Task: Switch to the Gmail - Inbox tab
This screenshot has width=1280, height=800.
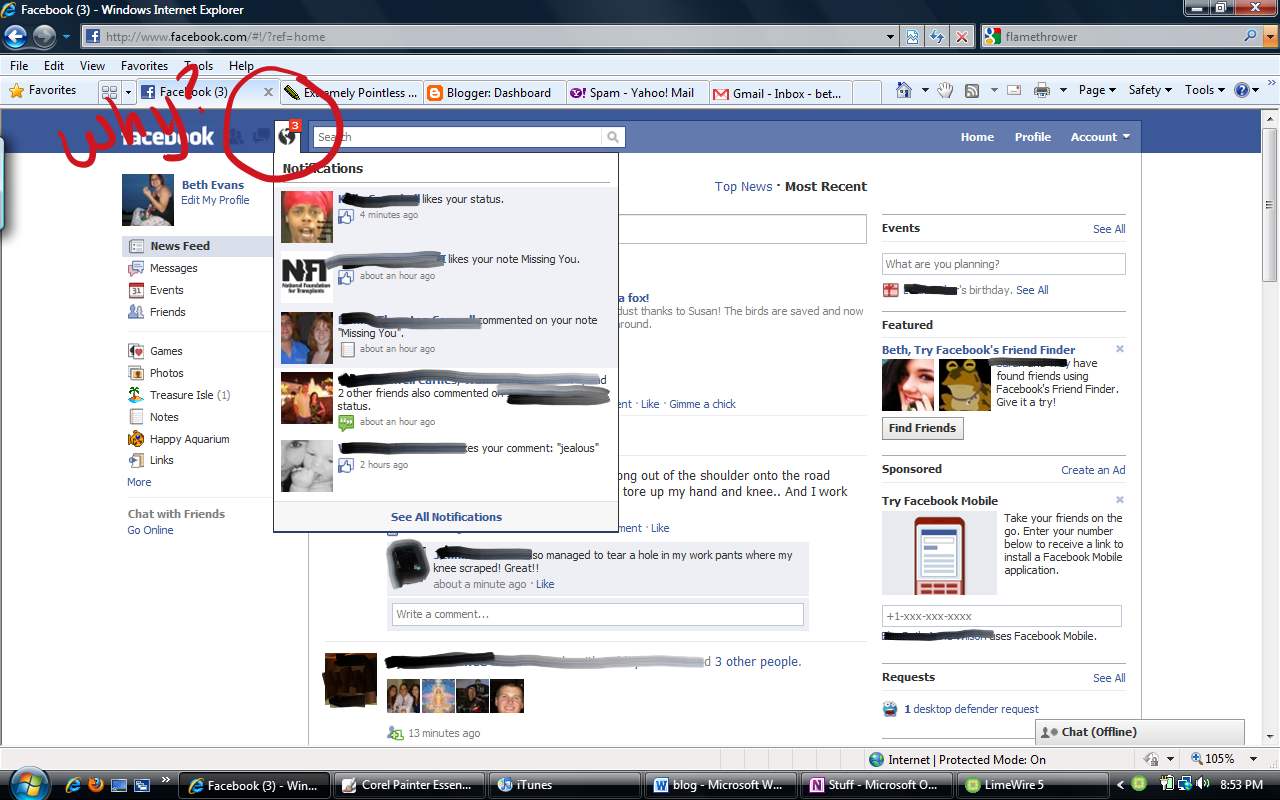Action: [779, 93]
